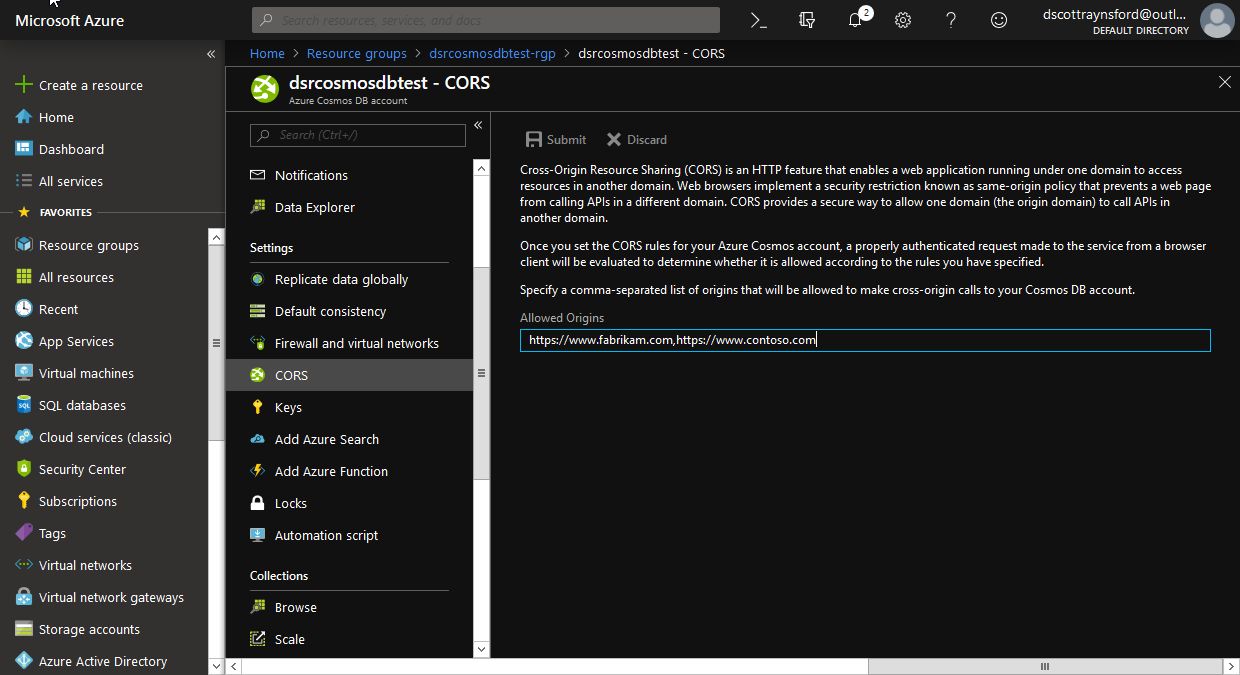This screenshot has height=675, width=1240.
Task: Click the Keys icon in resource menu
Action: tap(258, 407)
